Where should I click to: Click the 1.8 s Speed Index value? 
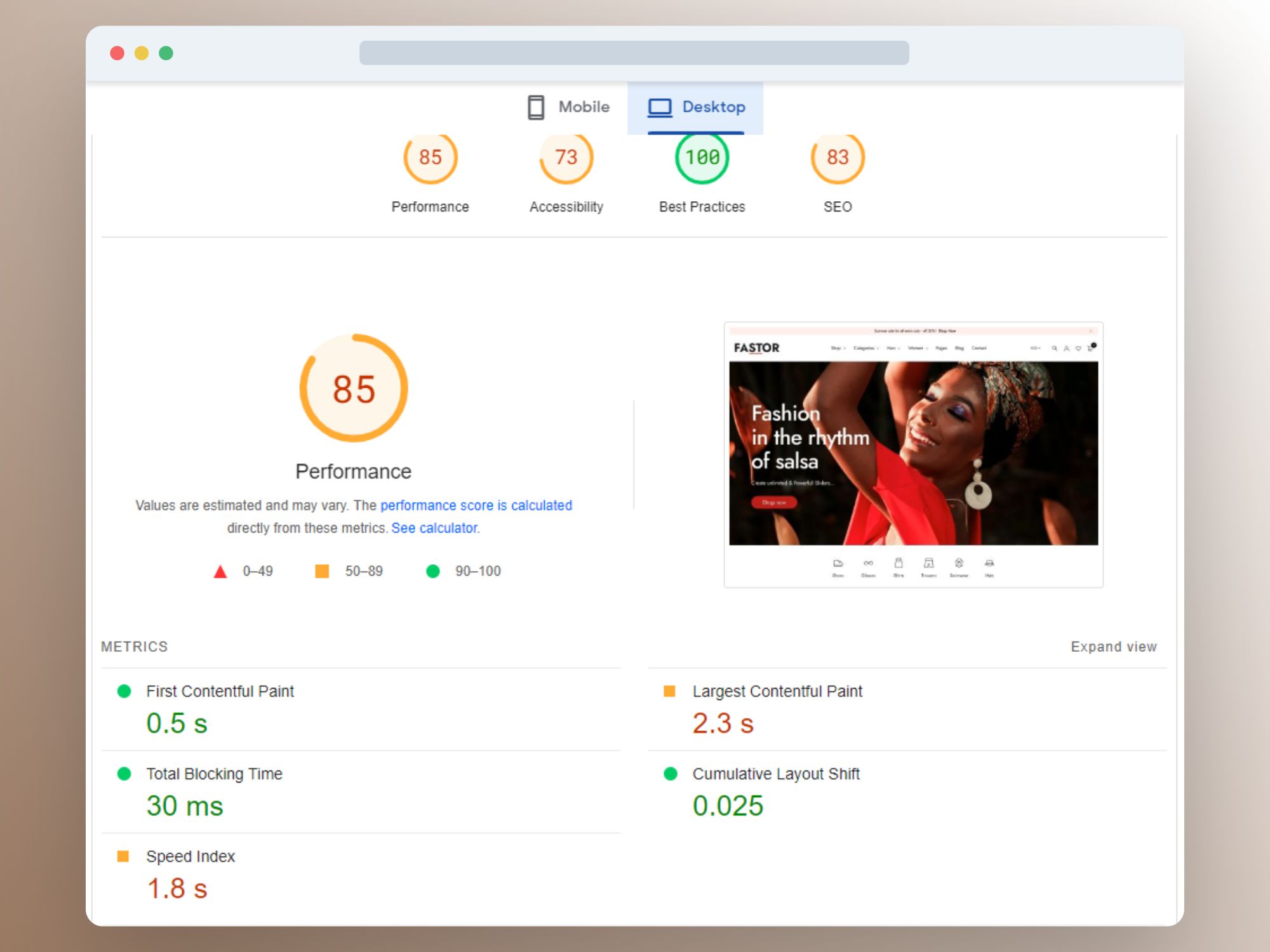point(177,889)
